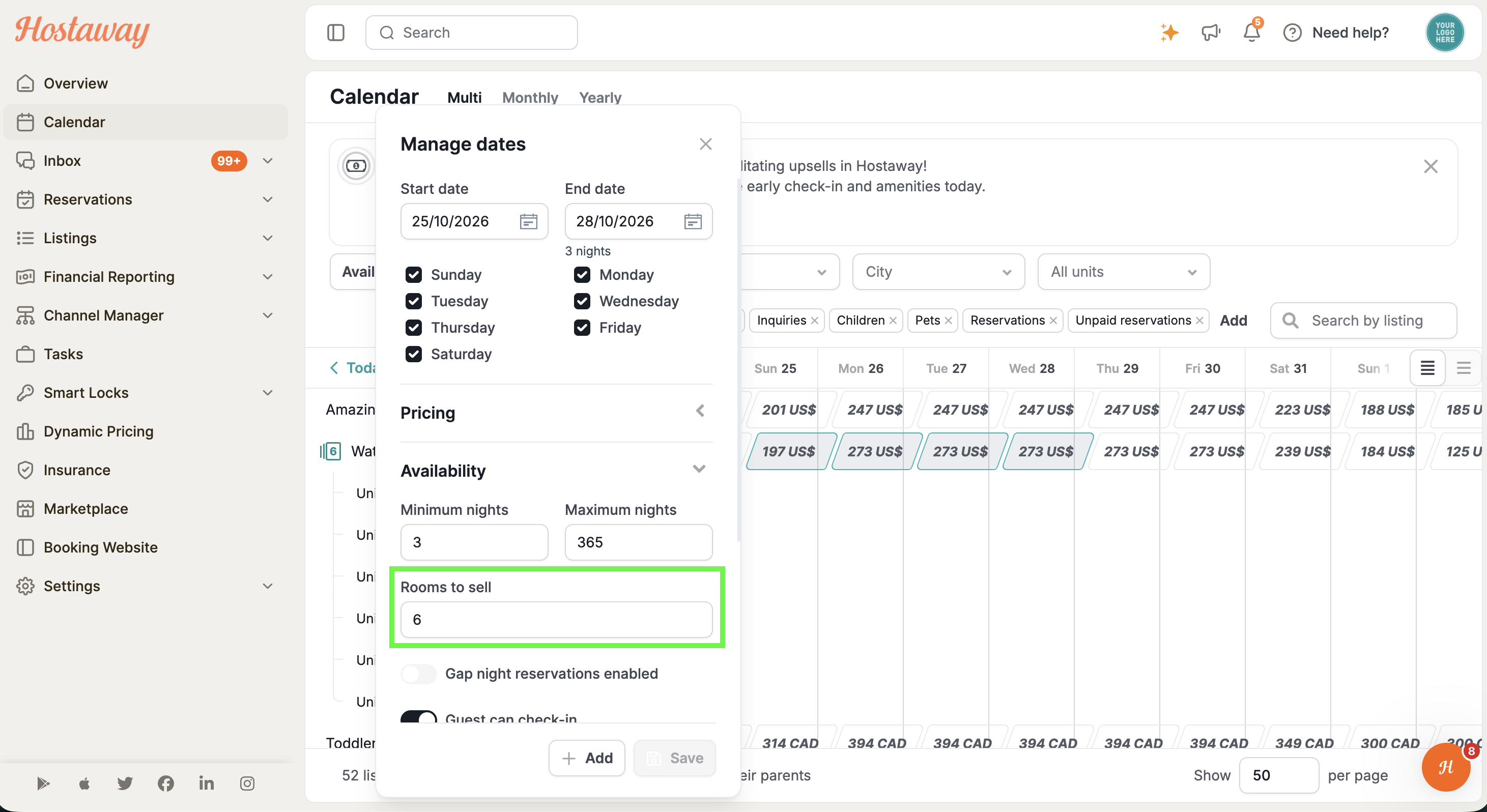Open Hostaway chat bubble widget
1487x812 pixels.
1445,767
